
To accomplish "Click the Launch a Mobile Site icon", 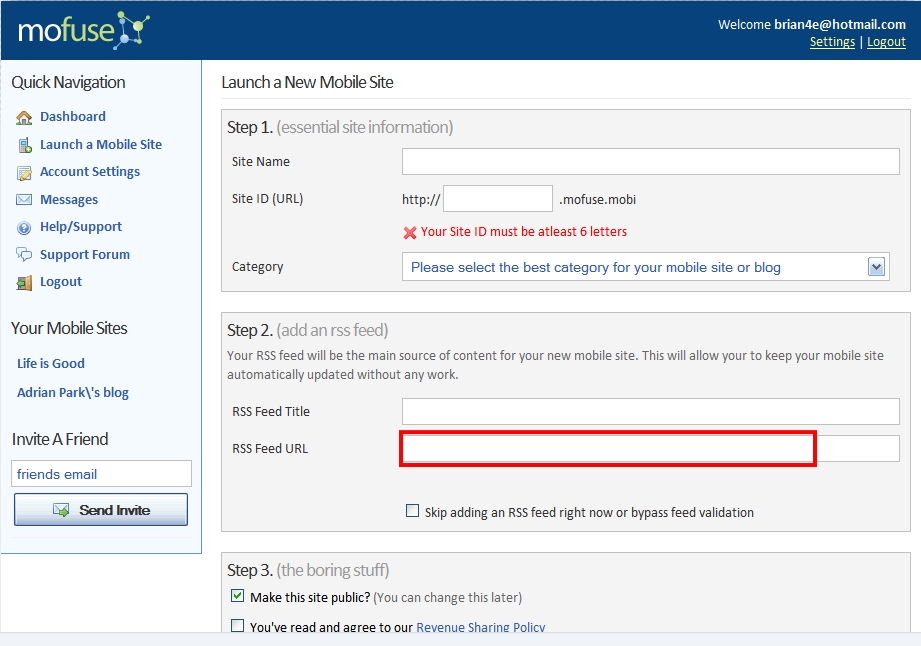I will (24, 145).
